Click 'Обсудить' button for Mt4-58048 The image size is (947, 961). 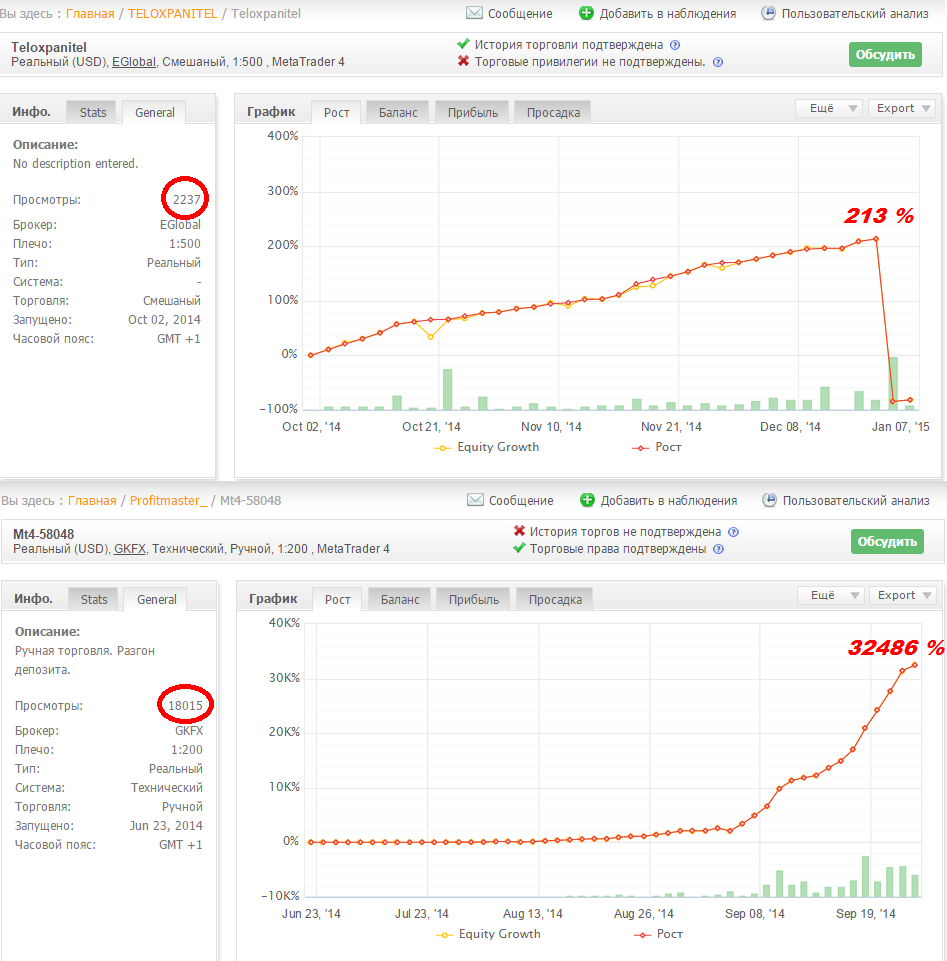pyautogui.click(x=887, y=541)
